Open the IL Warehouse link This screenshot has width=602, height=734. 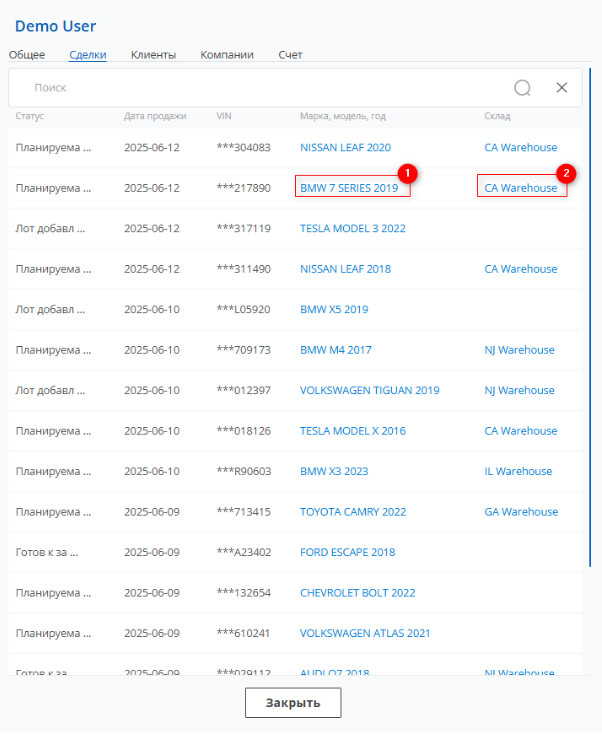tap(518, 471)
